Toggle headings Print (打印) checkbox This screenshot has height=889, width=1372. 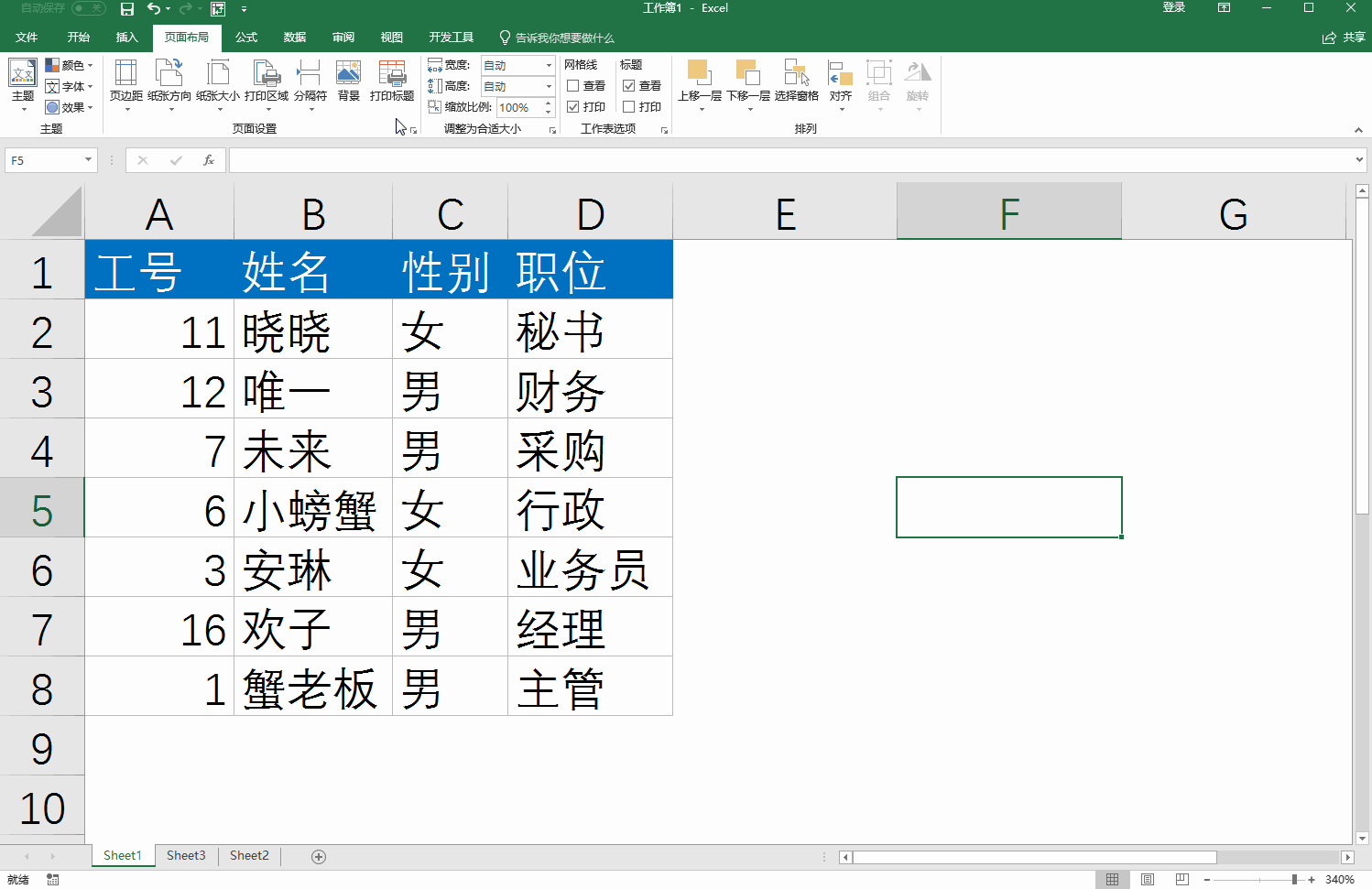[x=629, y=107]
